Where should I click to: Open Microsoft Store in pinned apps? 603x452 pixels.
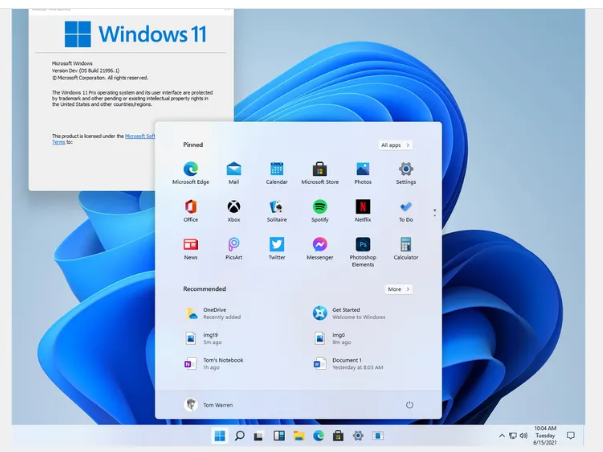tap(320, 173)
